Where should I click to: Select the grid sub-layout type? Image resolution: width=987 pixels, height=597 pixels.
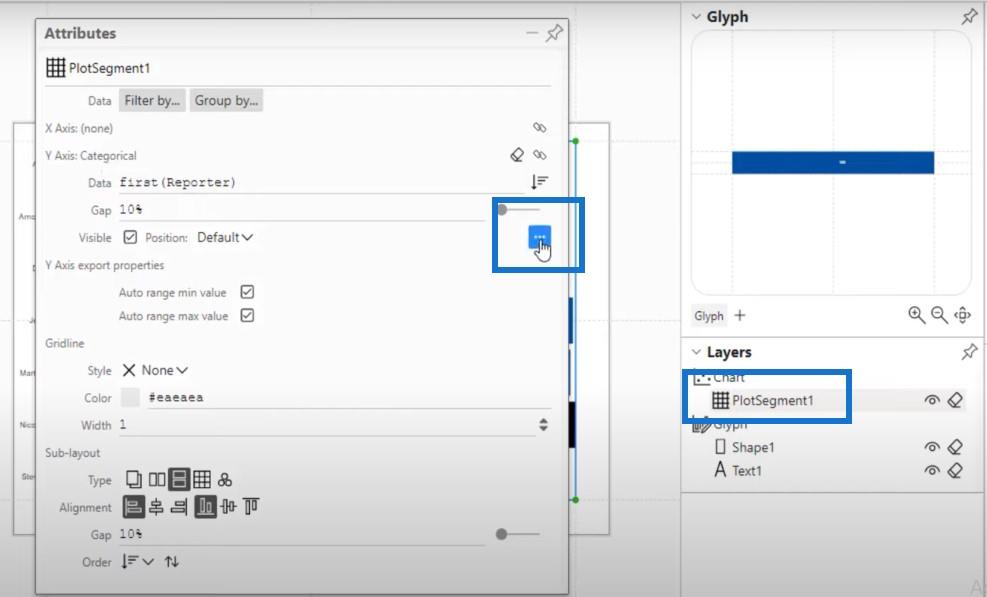pos(202,479)
